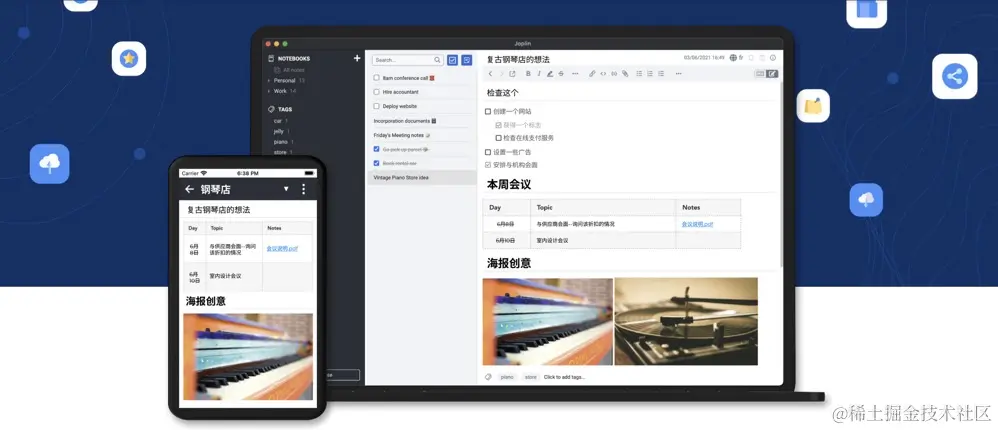Image resolution: width=998 pixels, height=430 pixels.
Task: Go forward using the editor's right arrow
Action: [501, 74]
